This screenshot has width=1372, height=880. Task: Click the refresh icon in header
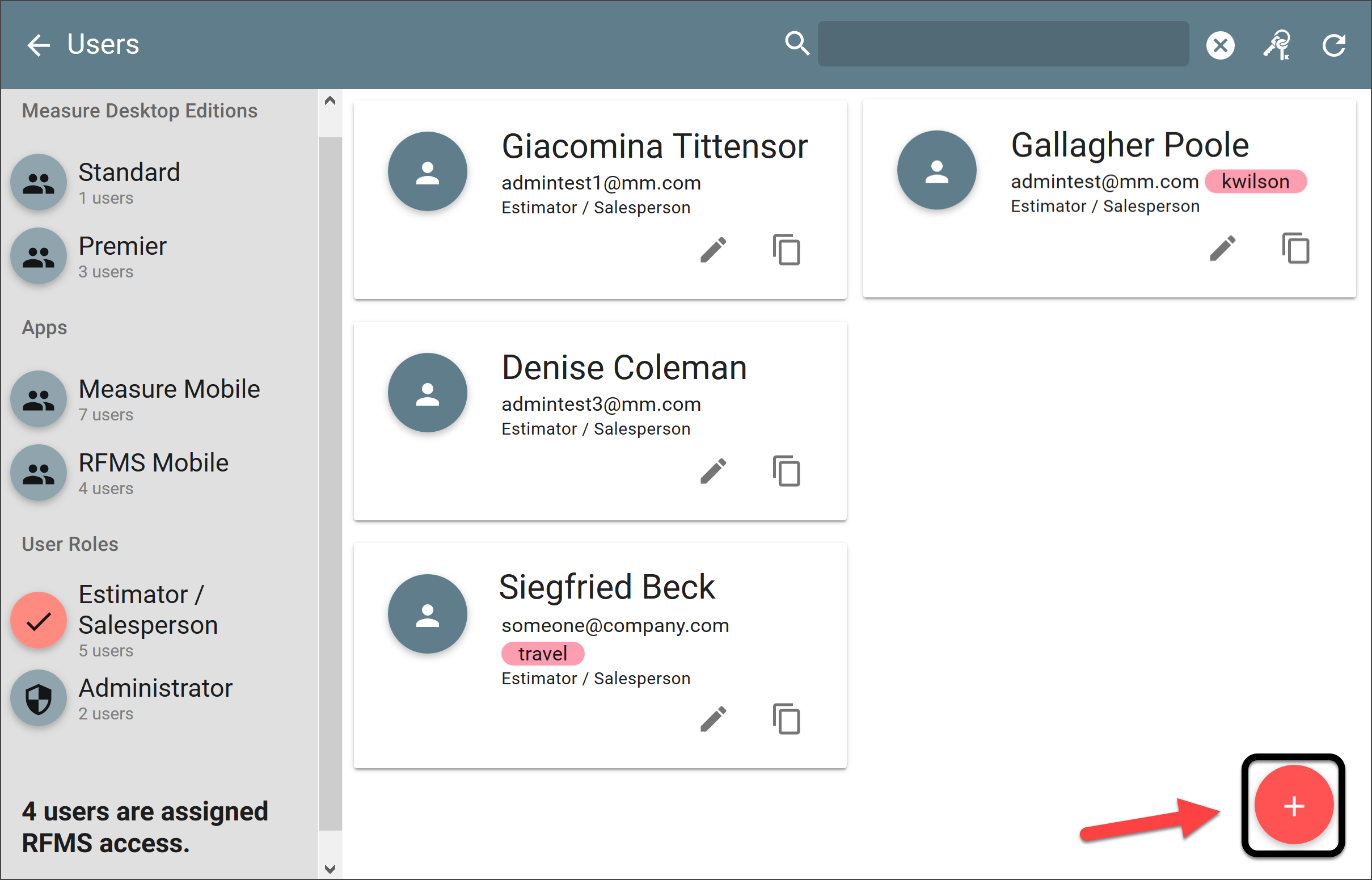click(1335, 45)
